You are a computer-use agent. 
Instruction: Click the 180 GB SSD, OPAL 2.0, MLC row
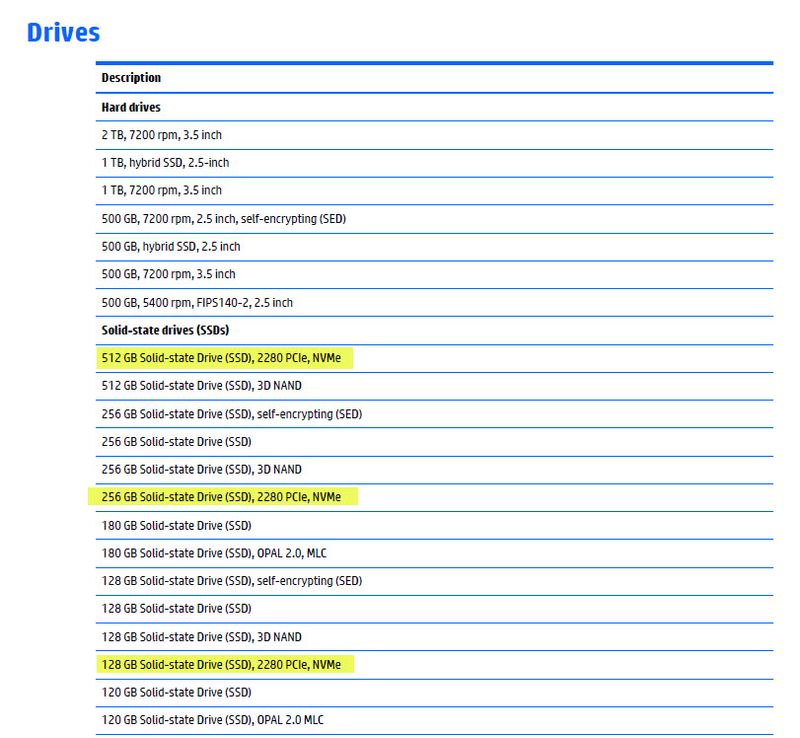(x=434, y=553)
